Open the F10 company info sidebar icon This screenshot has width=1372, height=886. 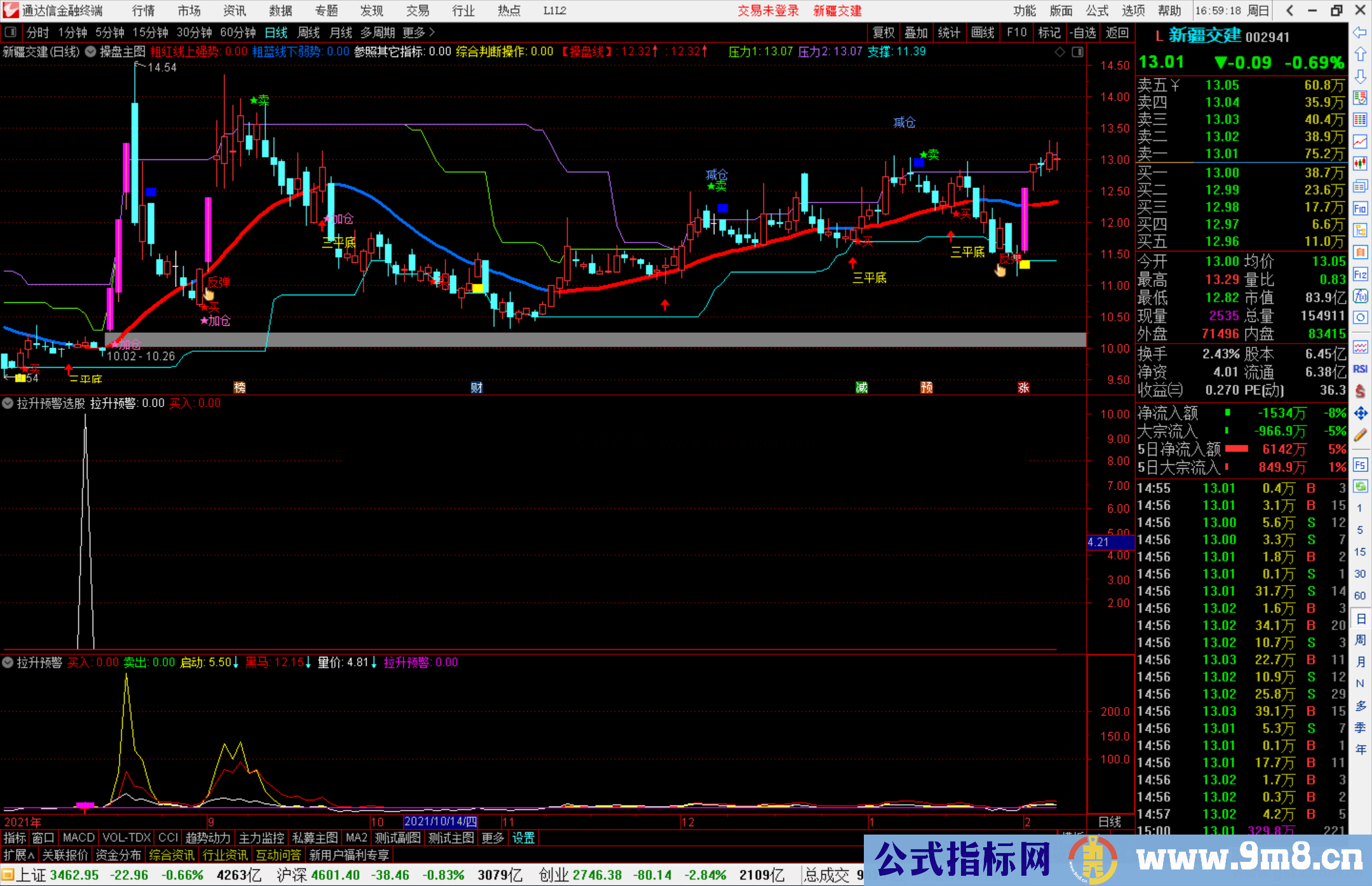pos(1360,208)
